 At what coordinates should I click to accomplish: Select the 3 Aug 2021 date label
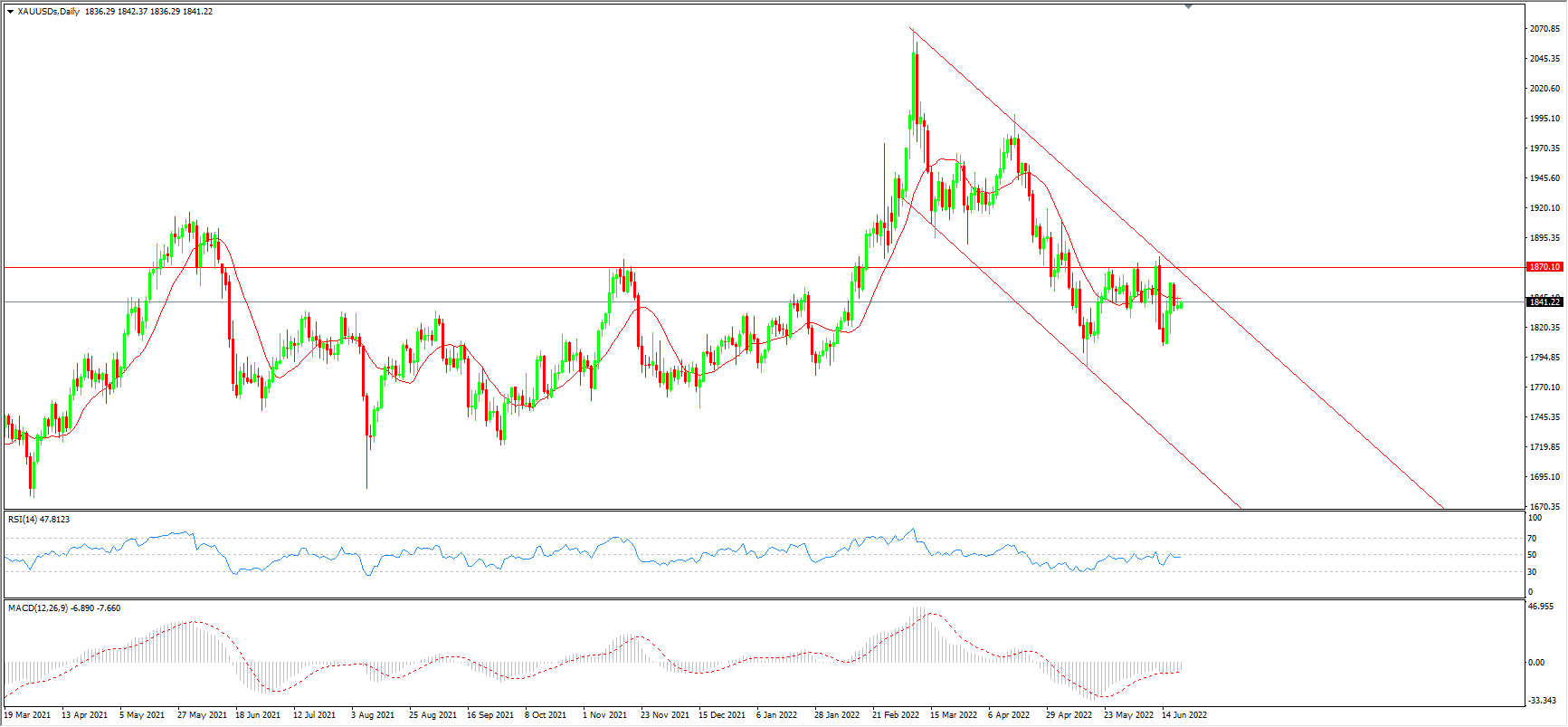[x=373, y=715]
